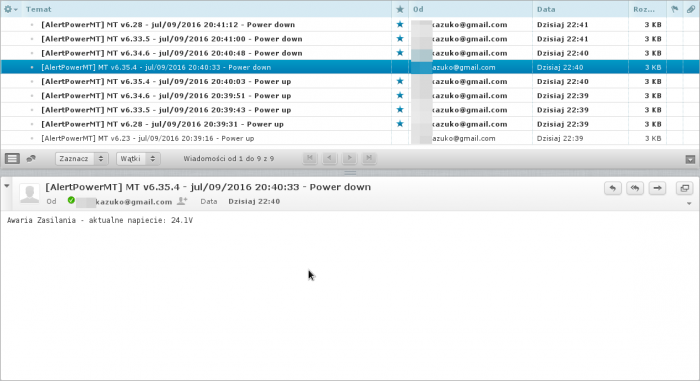Open the list options gear menu
This screenshot has height=381, width=700.
tap(10, 9)
